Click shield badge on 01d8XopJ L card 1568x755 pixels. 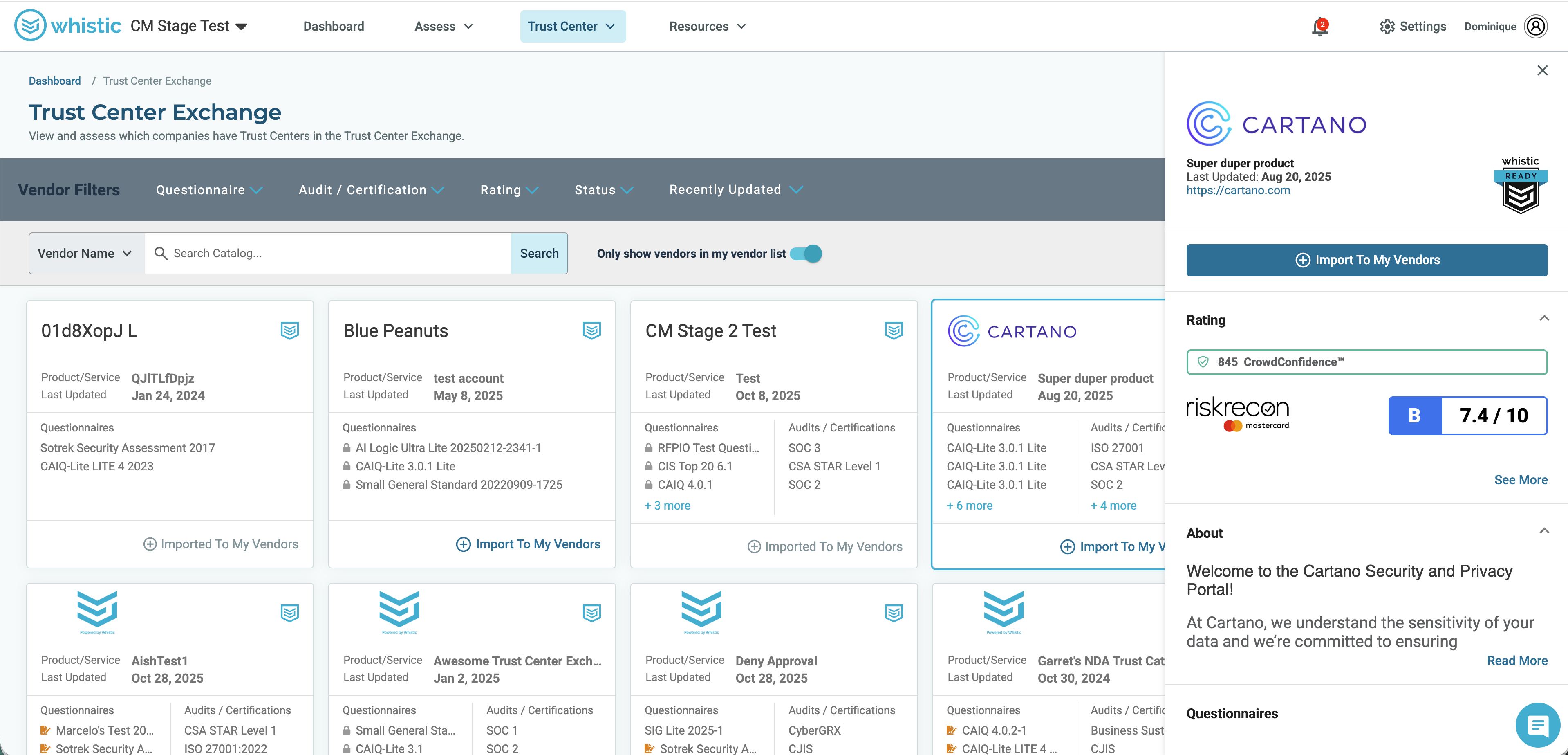pyautogui.click(x=290, y=330)
